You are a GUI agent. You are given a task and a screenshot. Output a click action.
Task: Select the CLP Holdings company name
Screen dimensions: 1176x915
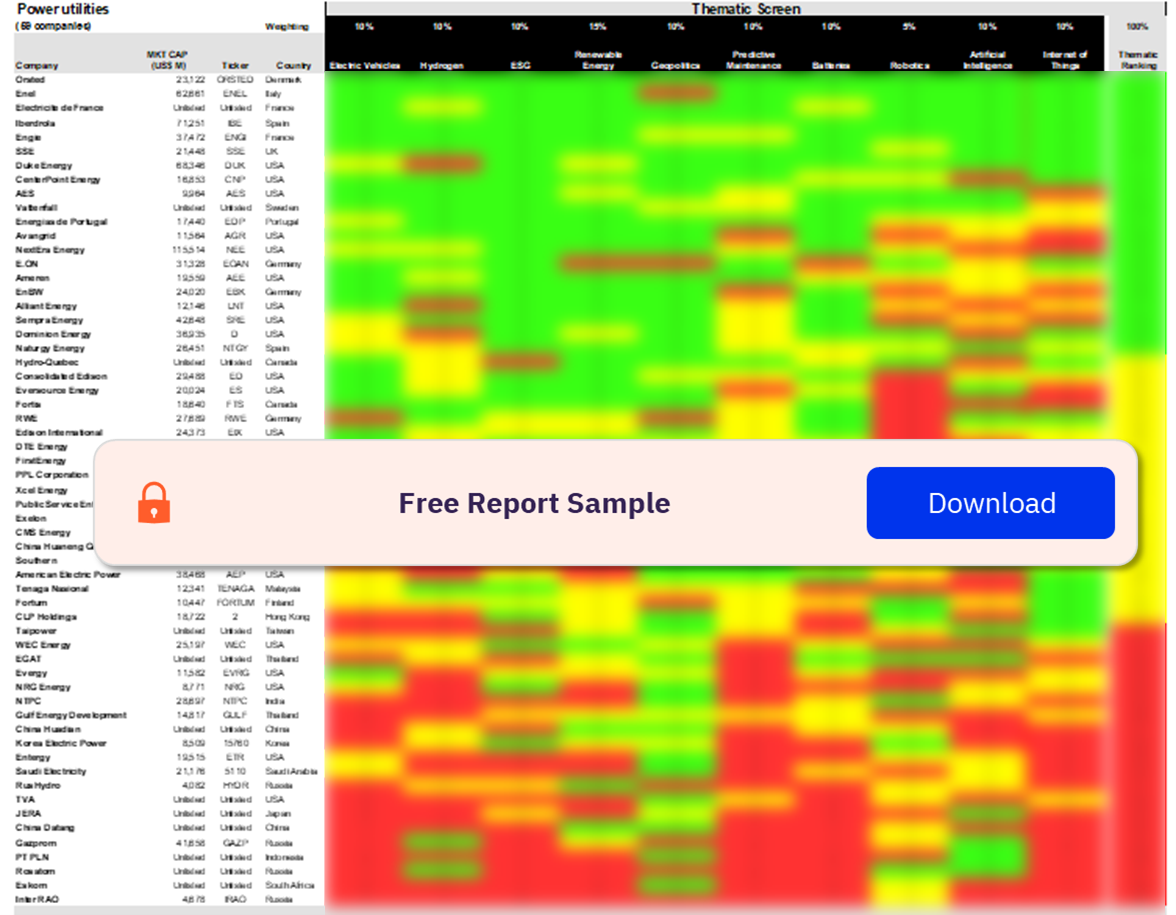tap(46, 616)
